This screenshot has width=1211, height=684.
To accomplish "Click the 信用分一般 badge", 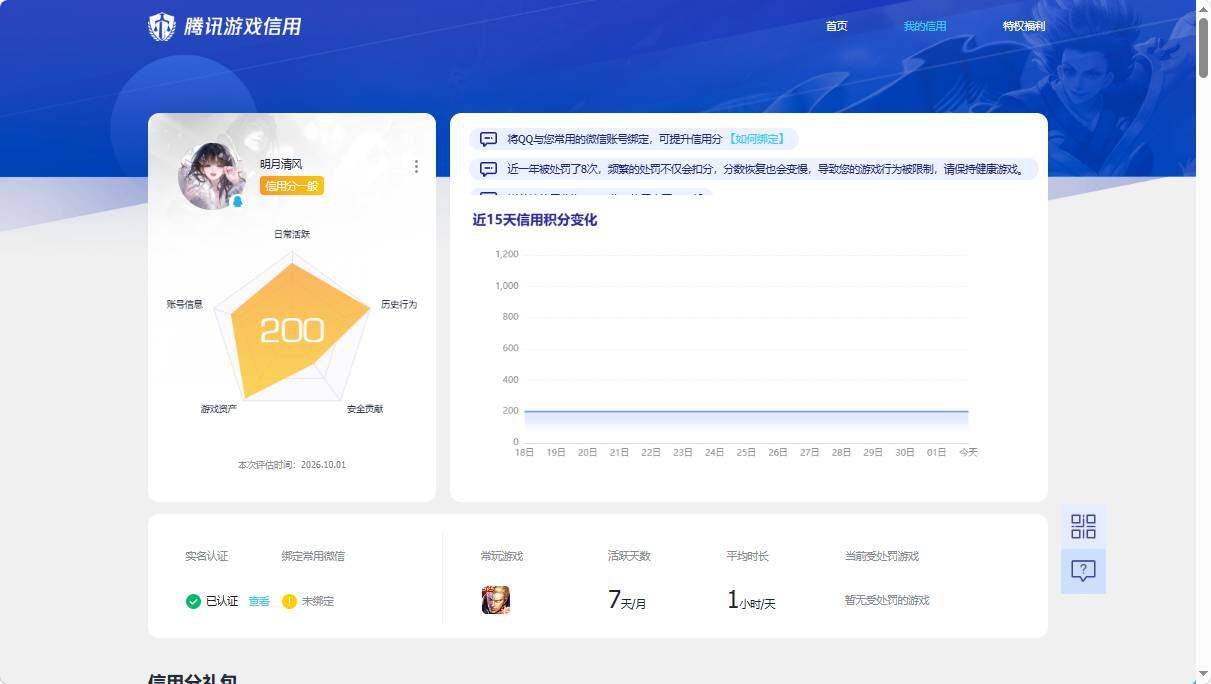I will click(292, 186).
